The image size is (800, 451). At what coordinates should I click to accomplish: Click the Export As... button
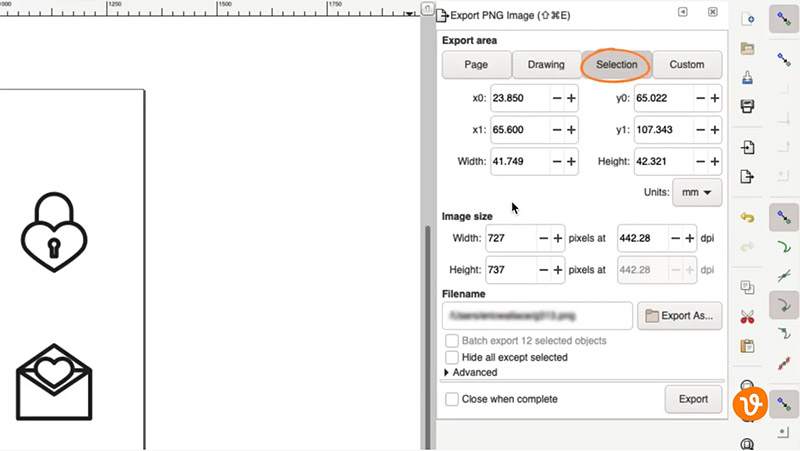click(680, 316)
